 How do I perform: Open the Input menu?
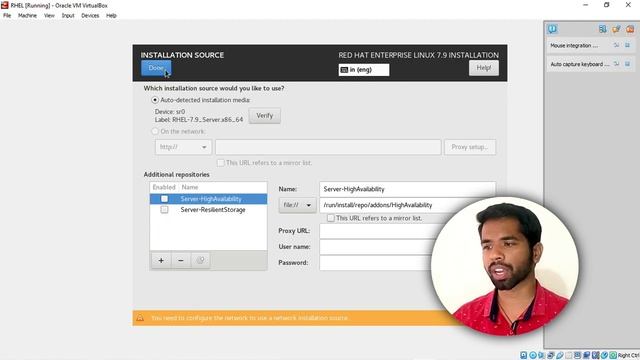(68, 16)
